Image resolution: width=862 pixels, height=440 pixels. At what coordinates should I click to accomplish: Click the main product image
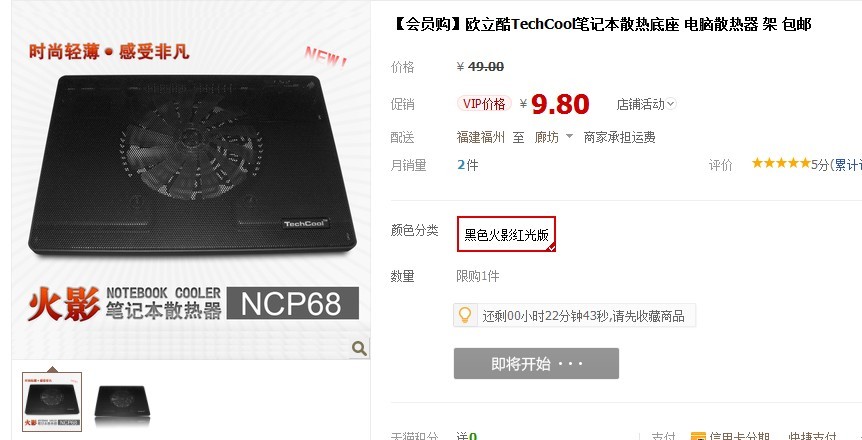tap(191, 180)
